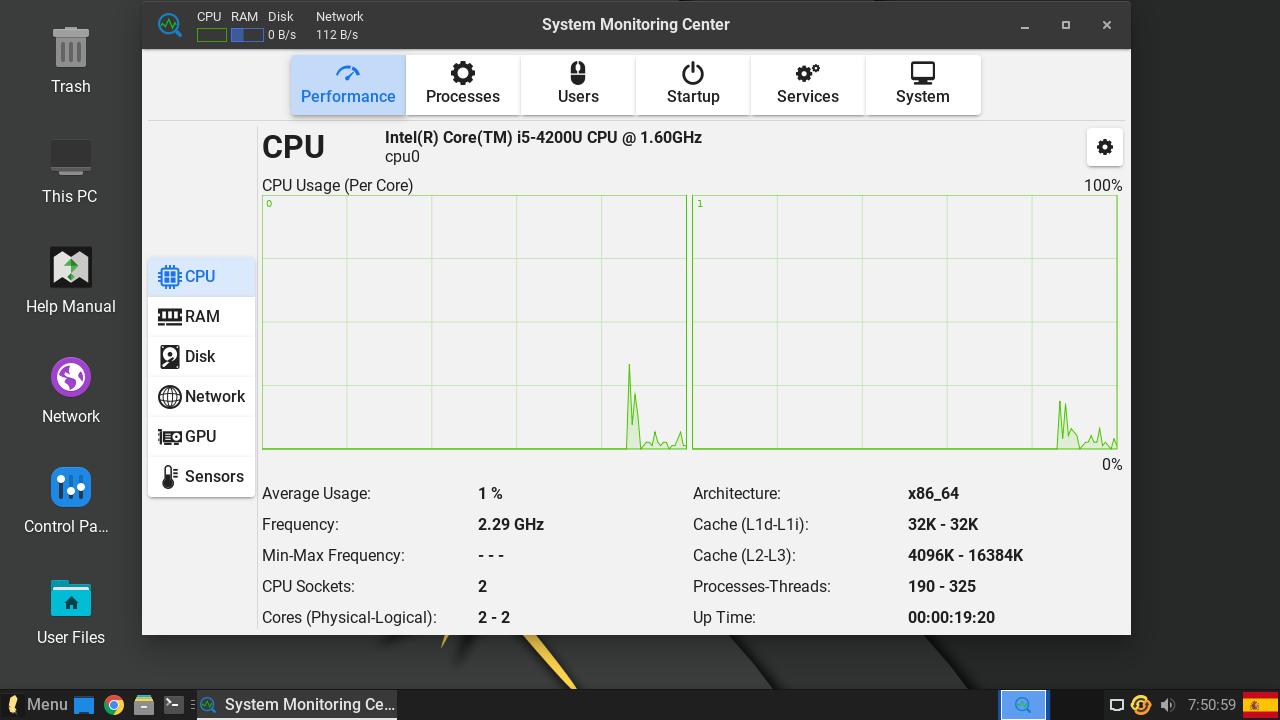Screen dimensions: 1280x720
Task: Click the highlighted workspace pager in taskbar
Action: pos(1023,705)
